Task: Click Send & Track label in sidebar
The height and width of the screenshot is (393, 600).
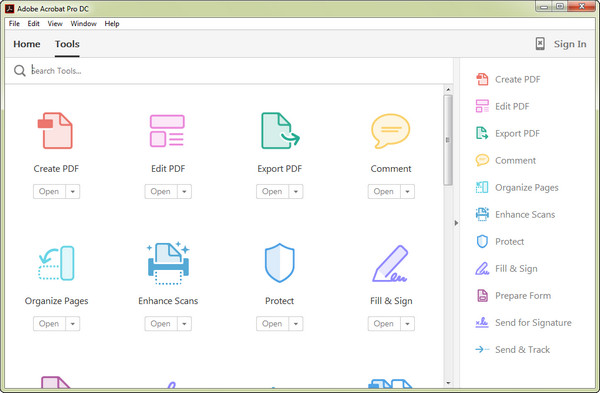Action: pyautogui.click(x=522, y=349)
